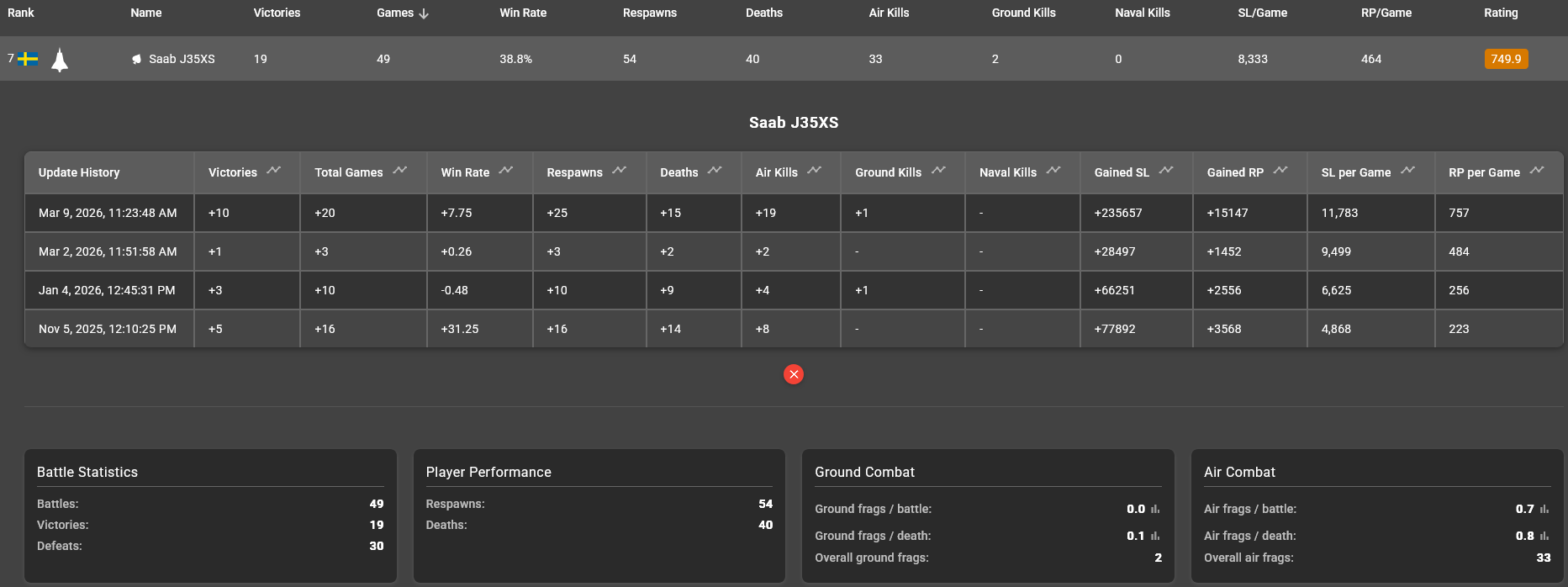
Task: Click the Saab J35XS vehicle name link
Action: tap(182, 59)
